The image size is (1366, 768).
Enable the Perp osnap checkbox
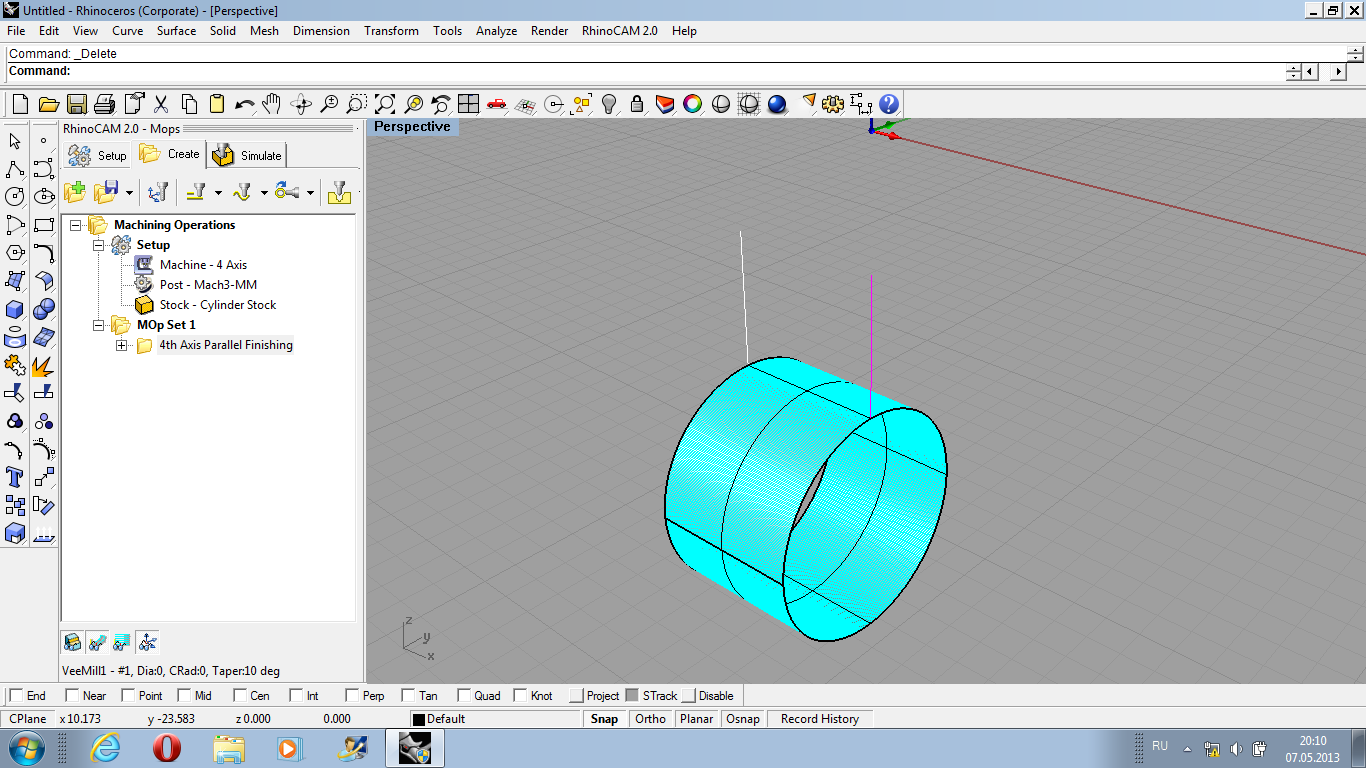(x=352, y=696)
